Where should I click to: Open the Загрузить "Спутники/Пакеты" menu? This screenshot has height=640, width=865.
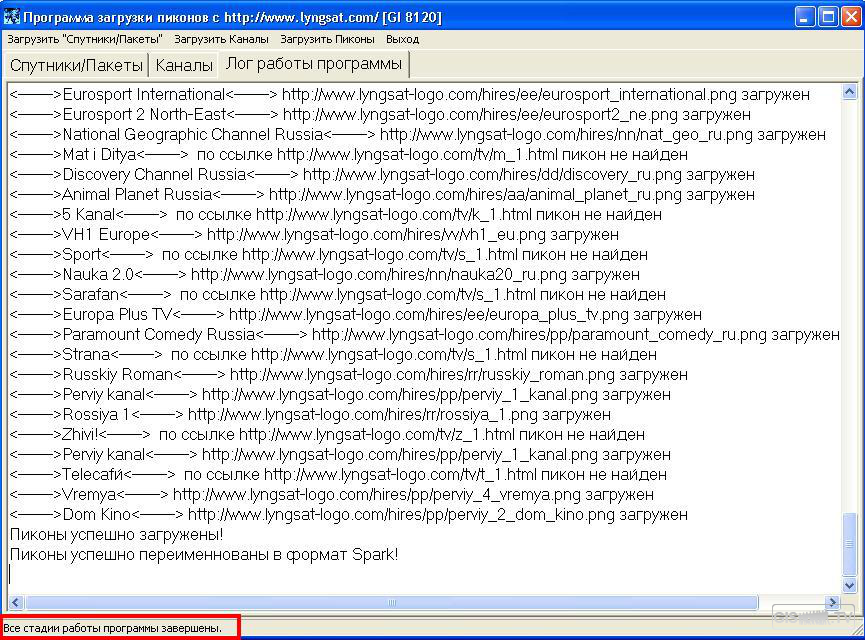(x=85, y=39)
